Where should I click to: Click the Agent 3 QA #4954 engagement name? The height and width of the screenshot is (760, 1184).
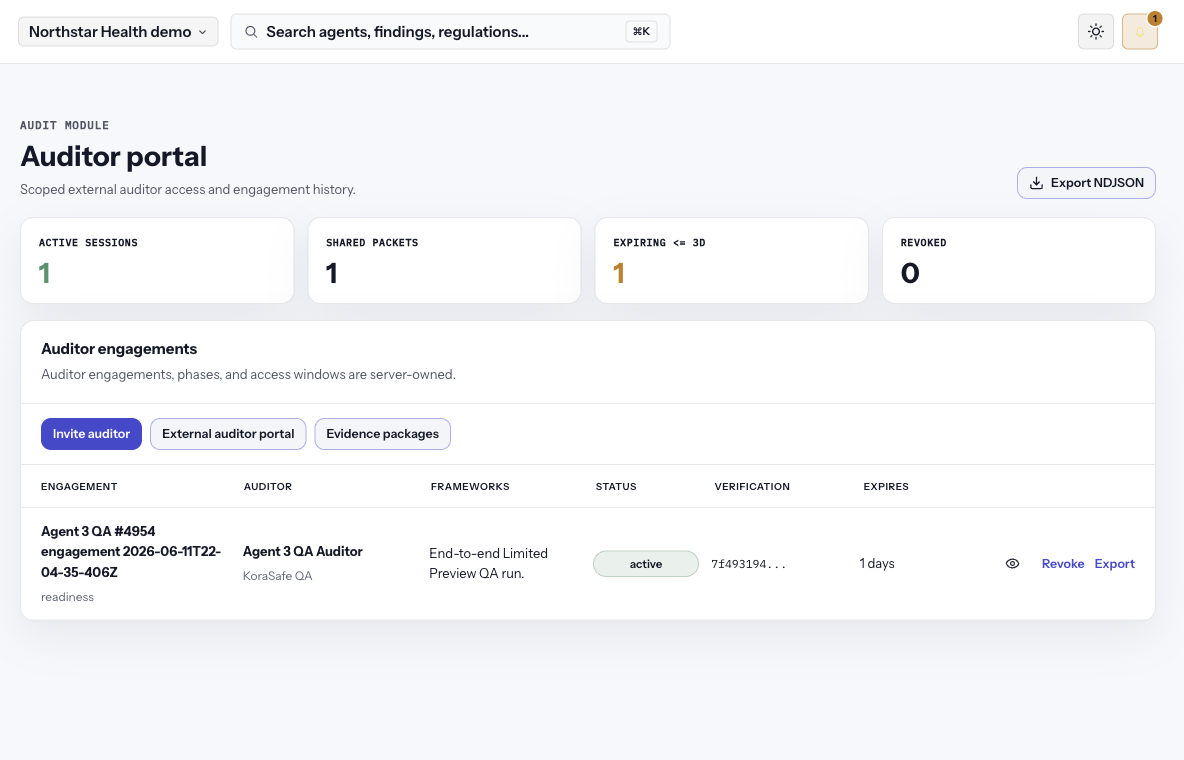pyautogui.click(x=131, y=551)
